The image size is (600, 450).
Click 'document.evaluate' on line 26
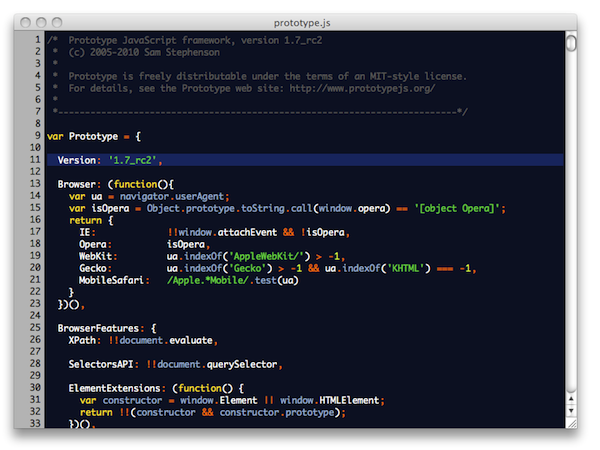point(166,340)
